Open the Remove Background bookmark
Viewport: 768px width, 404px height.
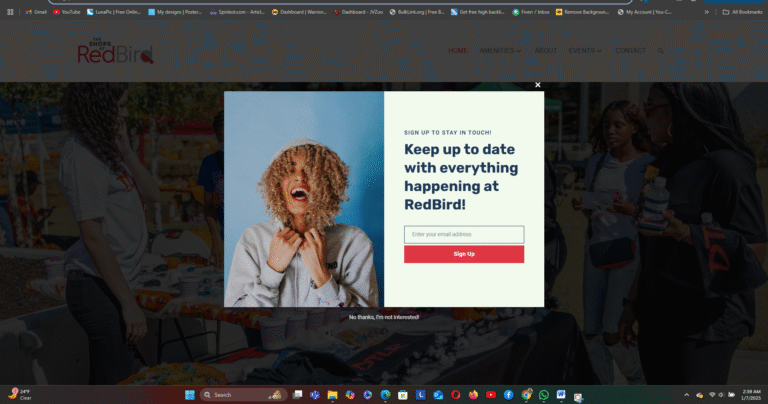coord(582,12)
